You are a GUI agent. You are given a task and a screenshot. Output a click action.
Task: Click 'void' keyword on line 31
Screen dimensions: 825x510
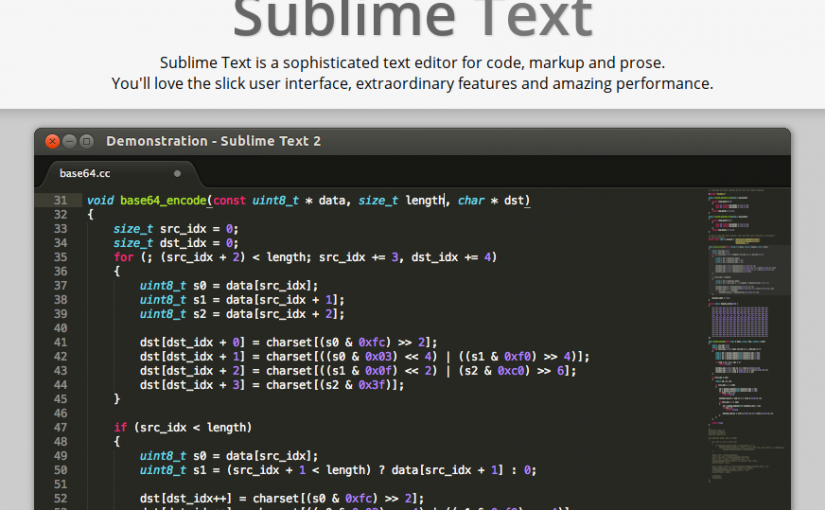[100, 201]
